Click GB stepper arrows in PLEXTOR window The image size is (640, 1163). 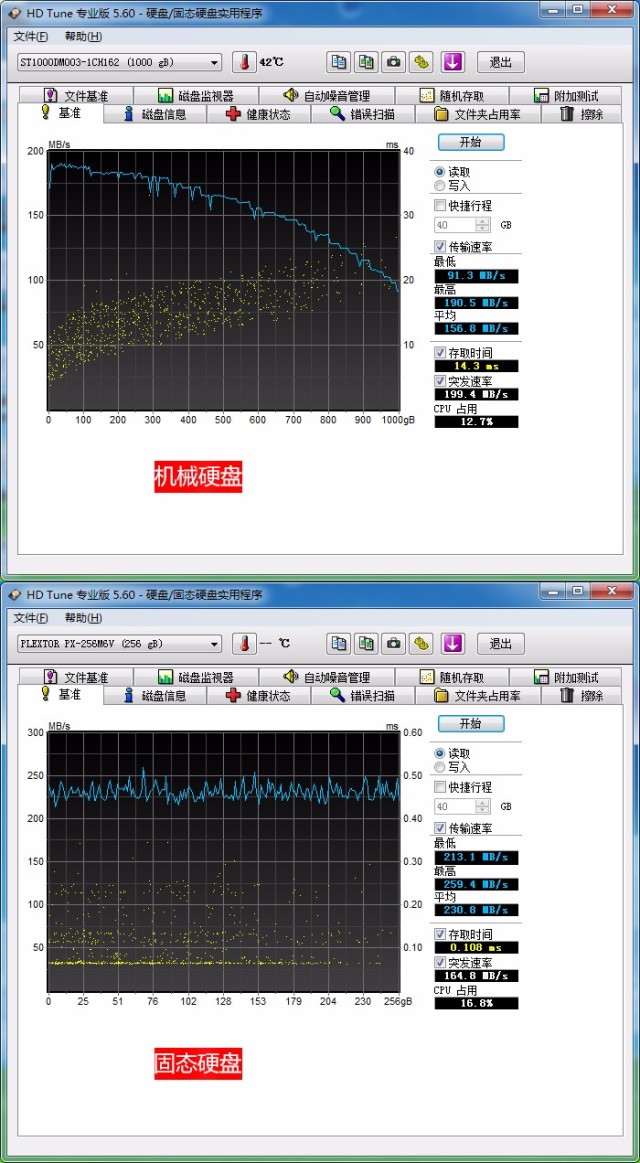point(483,806)
